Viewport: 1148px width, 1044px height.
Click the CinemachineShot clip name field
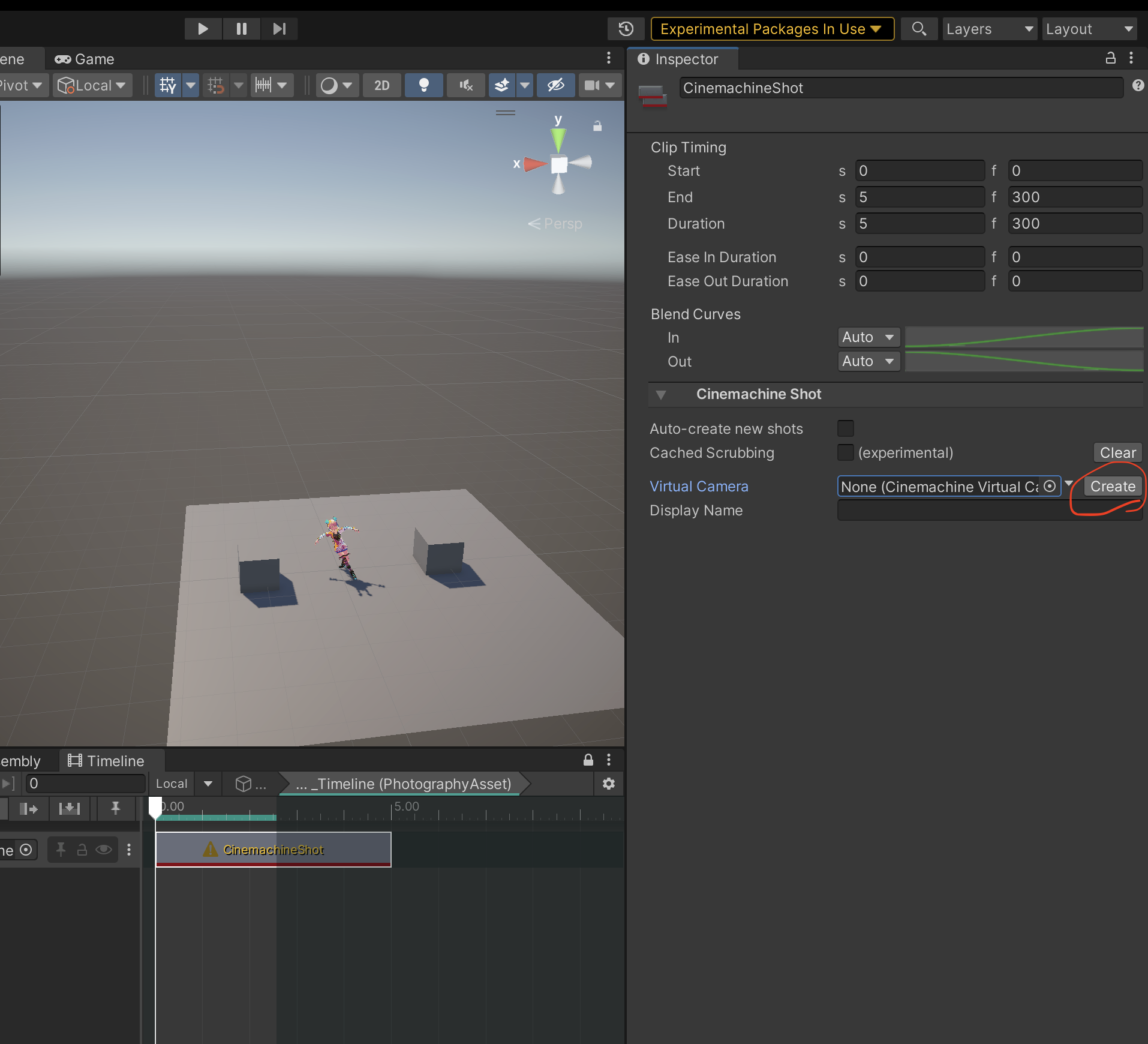pyautogui.click(x=901, y=88)
